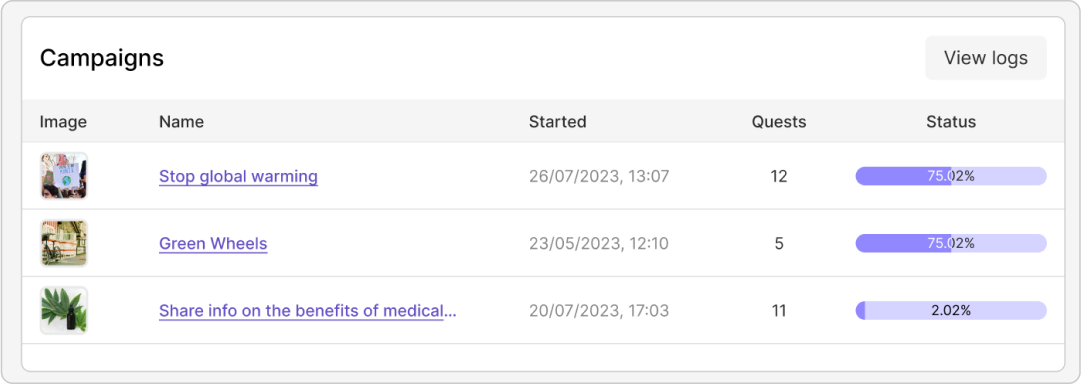Image resolution: width=1081 pixels, height=384 pixels.
Task: Click the quests count 12
Action: (778, 176)
